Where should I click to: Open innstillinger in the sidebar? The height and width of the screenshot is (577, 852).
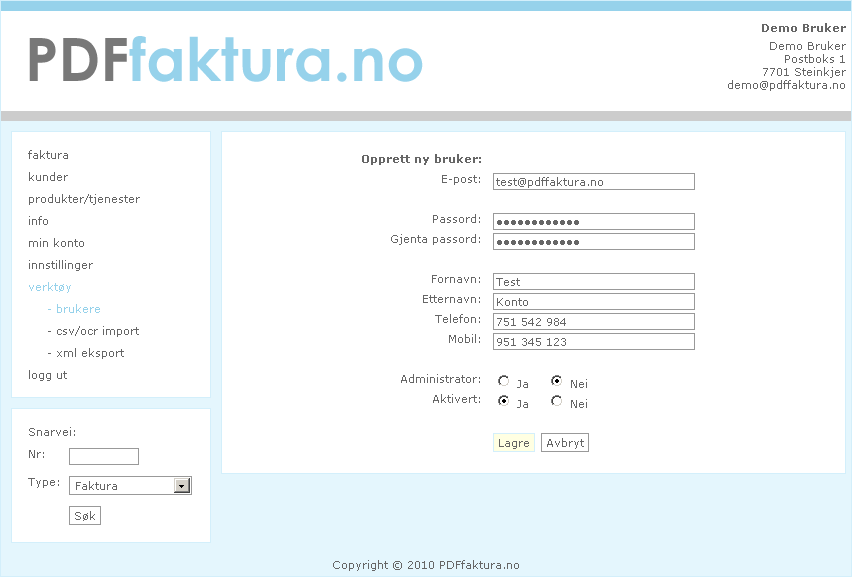point(60,265)
